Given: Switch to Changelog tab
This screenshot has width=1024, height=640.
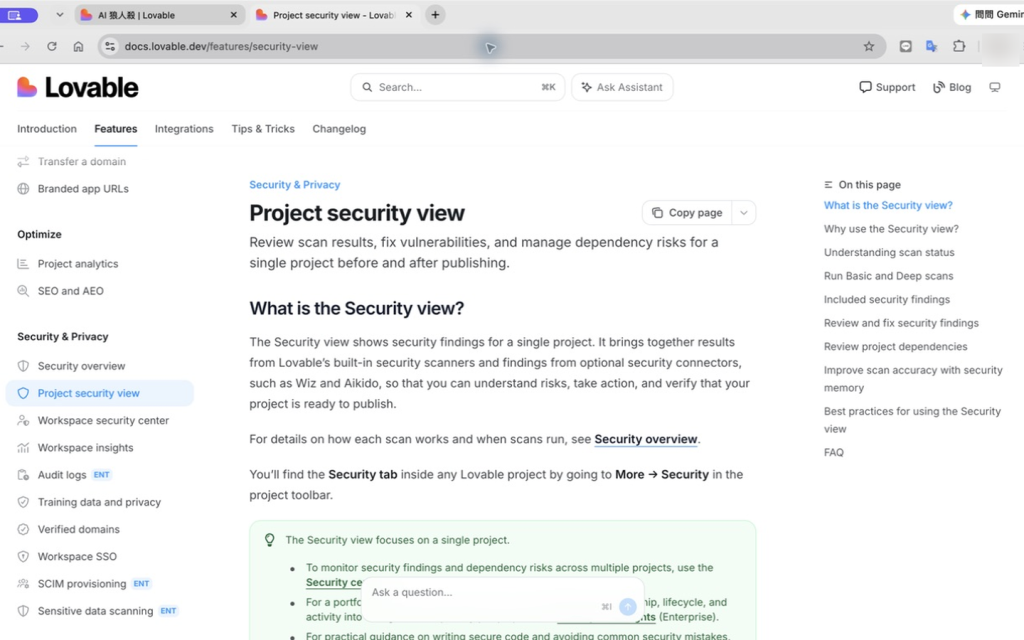Looking at the screenshot, I should pyautogui.click(x=339, y=129).
